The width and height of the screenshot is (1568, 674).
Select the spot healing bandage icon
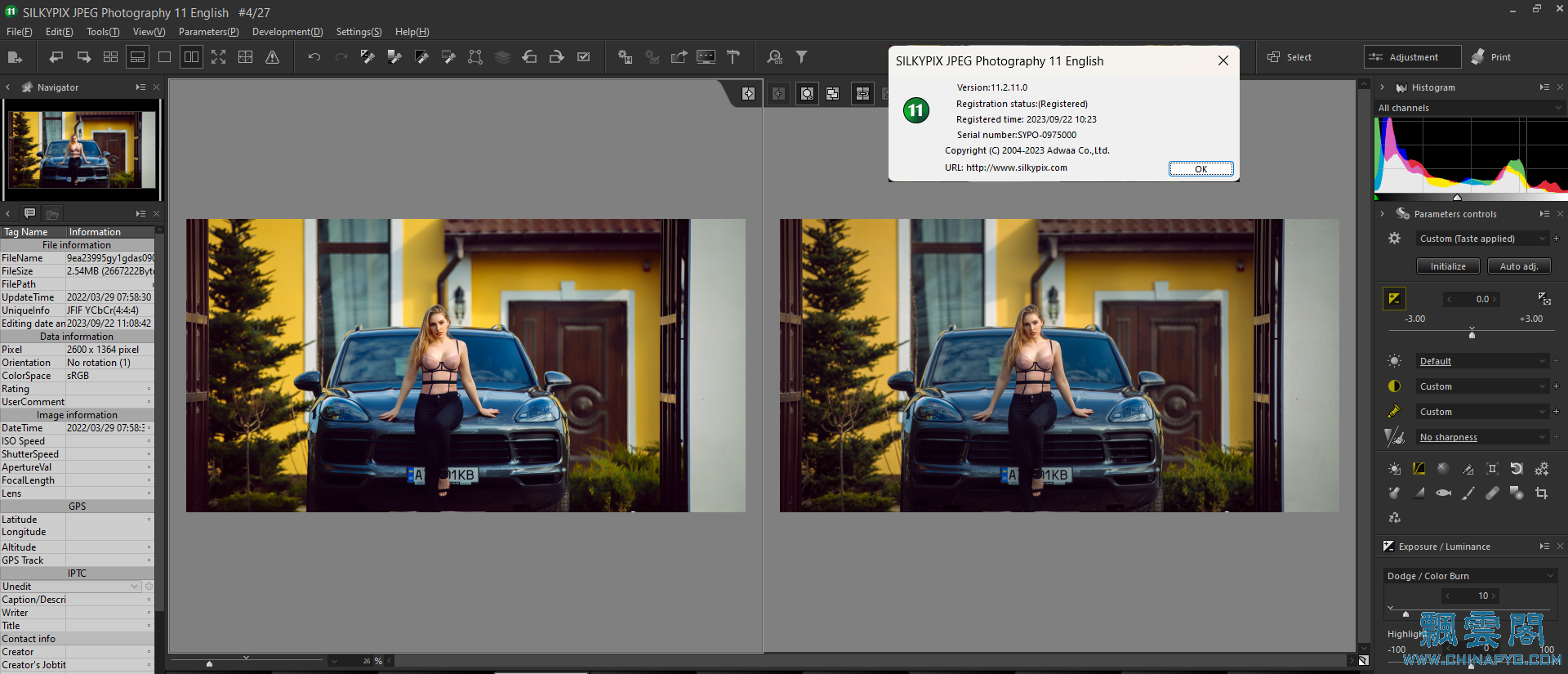click(x=1492, y=493)
